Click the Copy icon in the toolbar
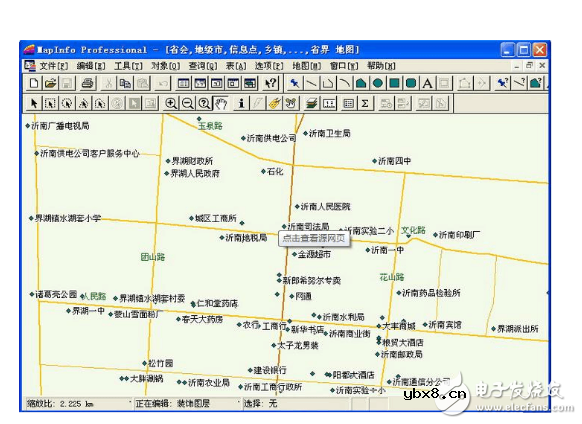Viewport: 582px width, 424px height. tap(125, 83)
